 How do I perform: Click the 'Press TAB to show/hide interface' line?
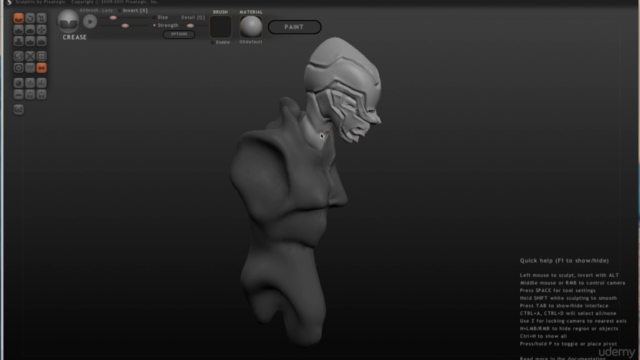pyautogui.click(x=564, y=306)
